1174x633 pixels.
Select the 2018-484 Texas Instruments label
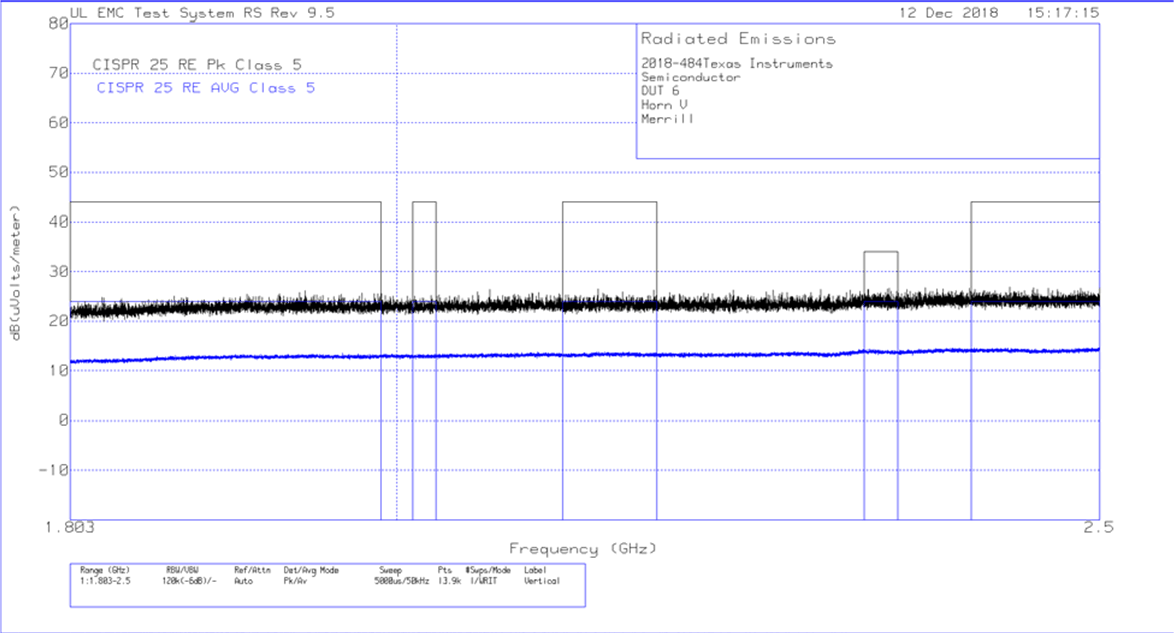click(x=737, y=62)
